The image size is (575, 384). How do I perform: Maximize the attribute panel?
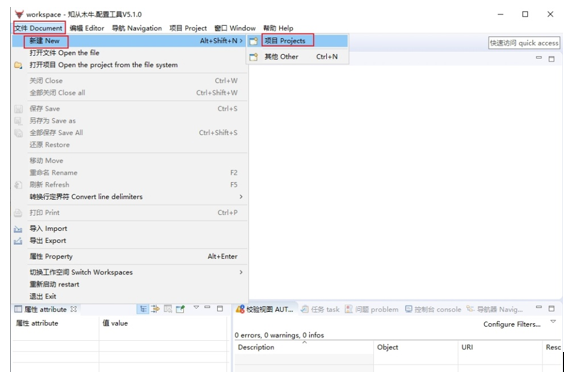click(x=220, y=309)
